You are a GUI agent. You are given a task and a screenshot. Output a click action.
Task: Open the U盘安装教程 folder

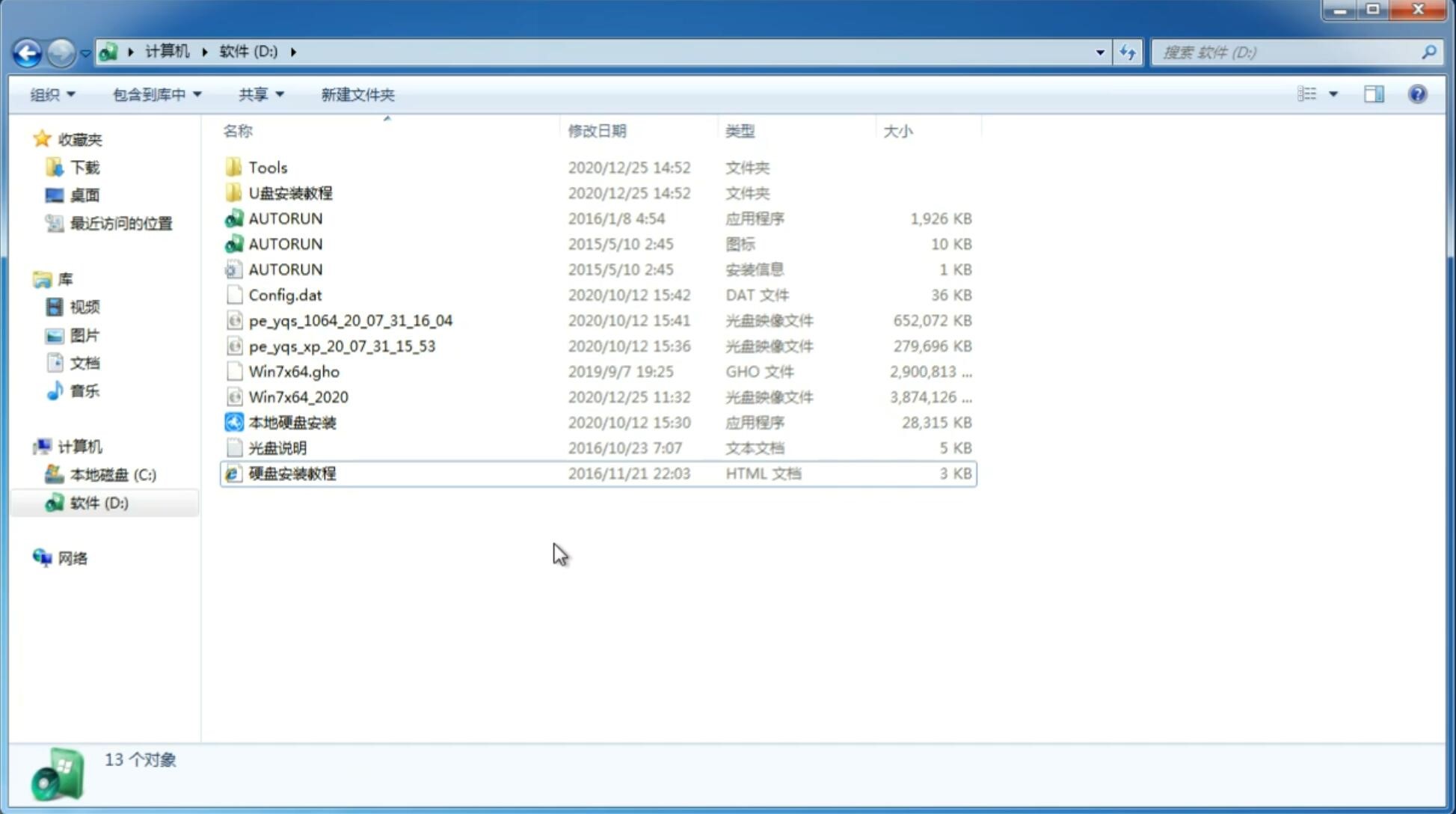(x=291, y=193)
